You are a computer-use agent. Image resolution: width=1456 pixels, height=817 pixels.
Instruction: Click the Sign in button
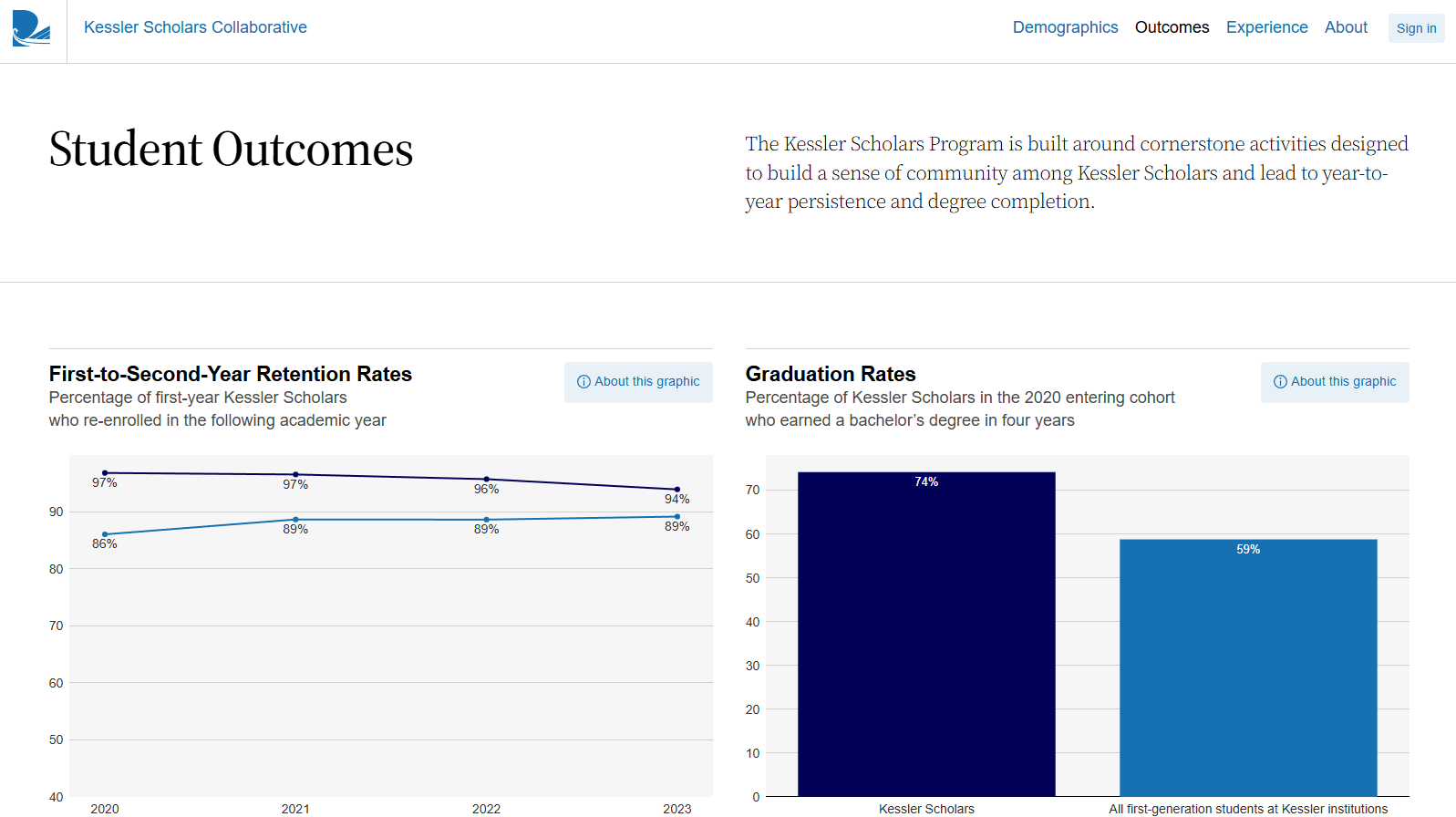click(x=1416, y=28)
